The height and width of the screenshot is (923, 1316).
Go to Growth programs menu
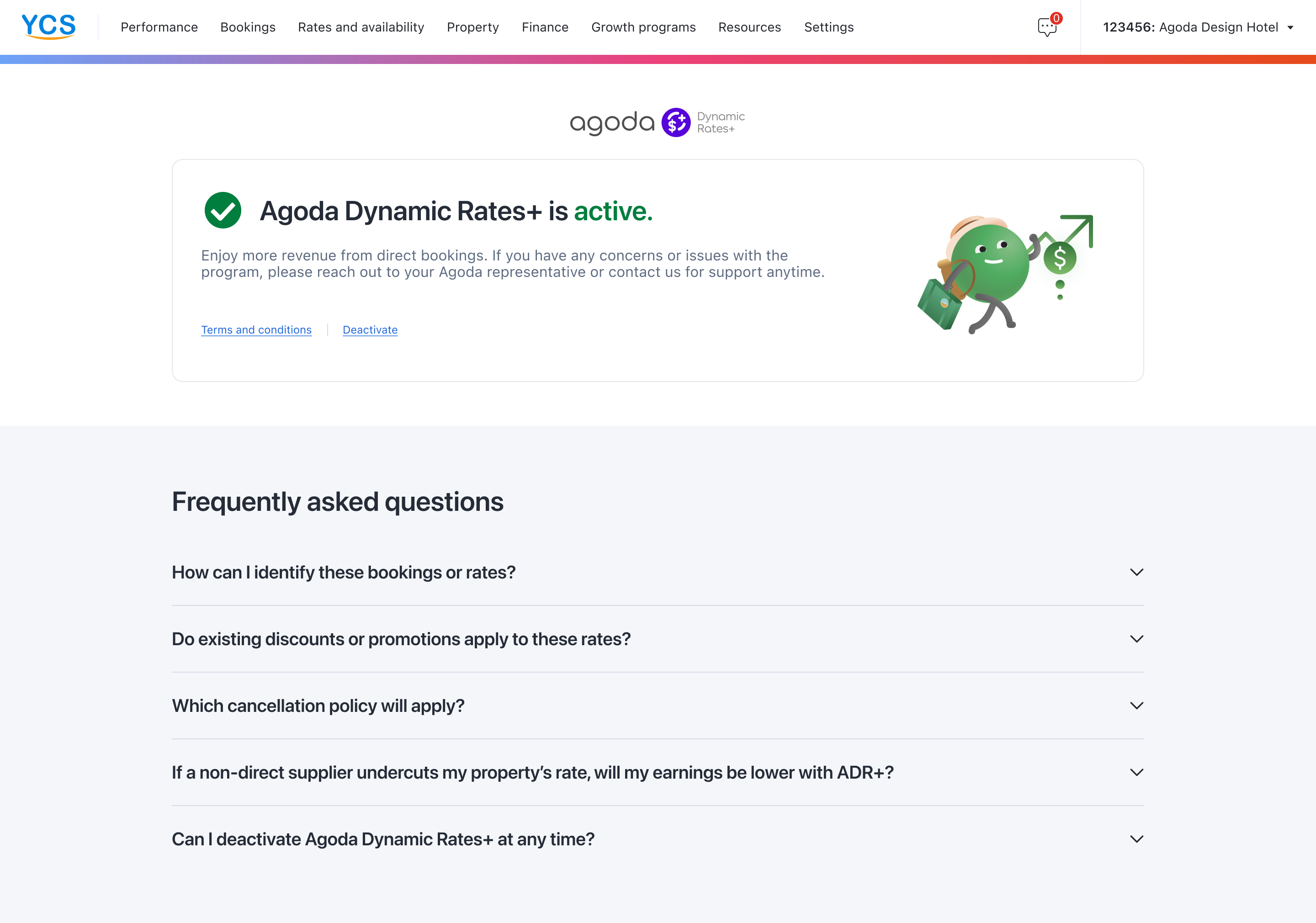(643, 27)
